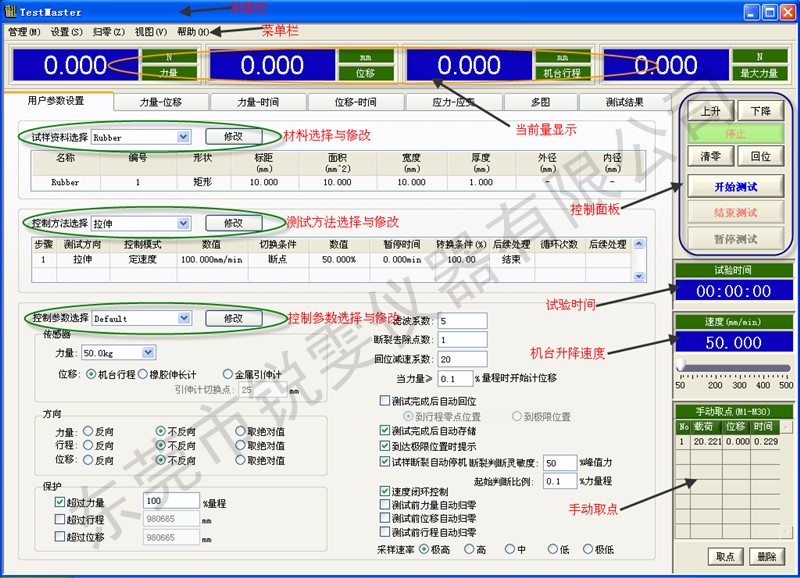
Task: Click the 上升 button in control panel
Action: (711, 111)
